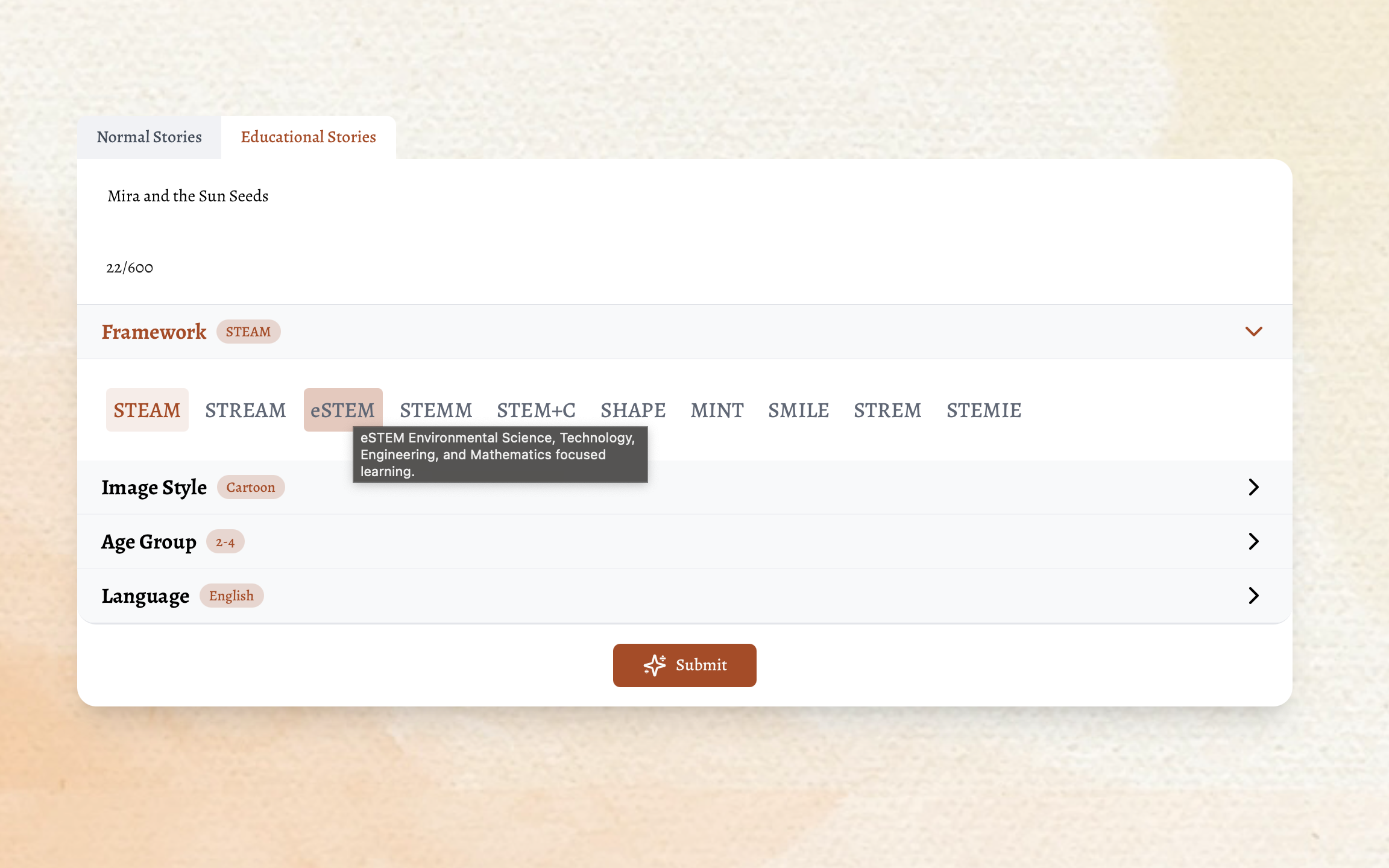The width and height of the screenshot is (1389, 868).
Task: Expand the Image Style section arrow
Action: (1253, 487)
